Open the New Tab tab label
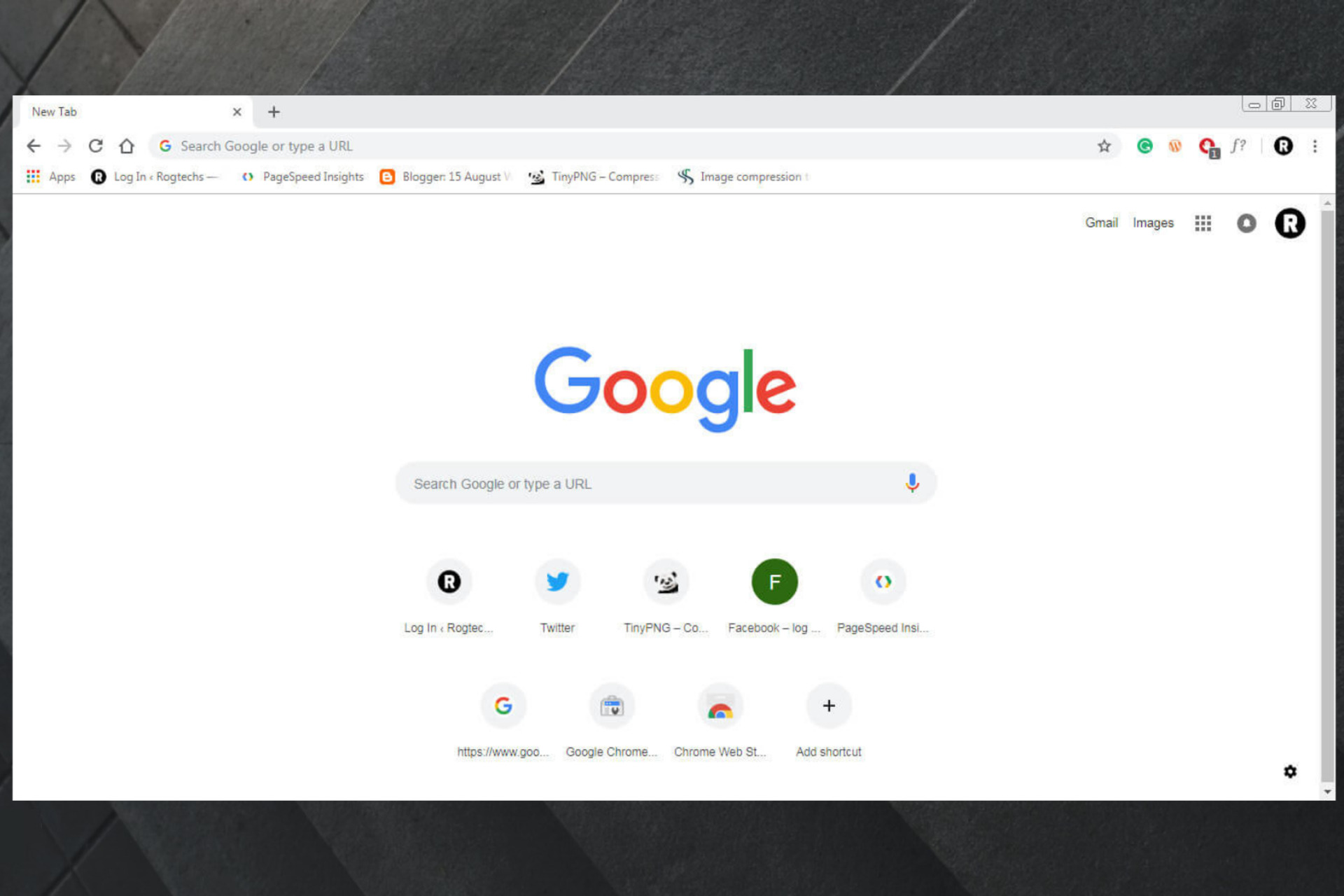 click(55, 112)
